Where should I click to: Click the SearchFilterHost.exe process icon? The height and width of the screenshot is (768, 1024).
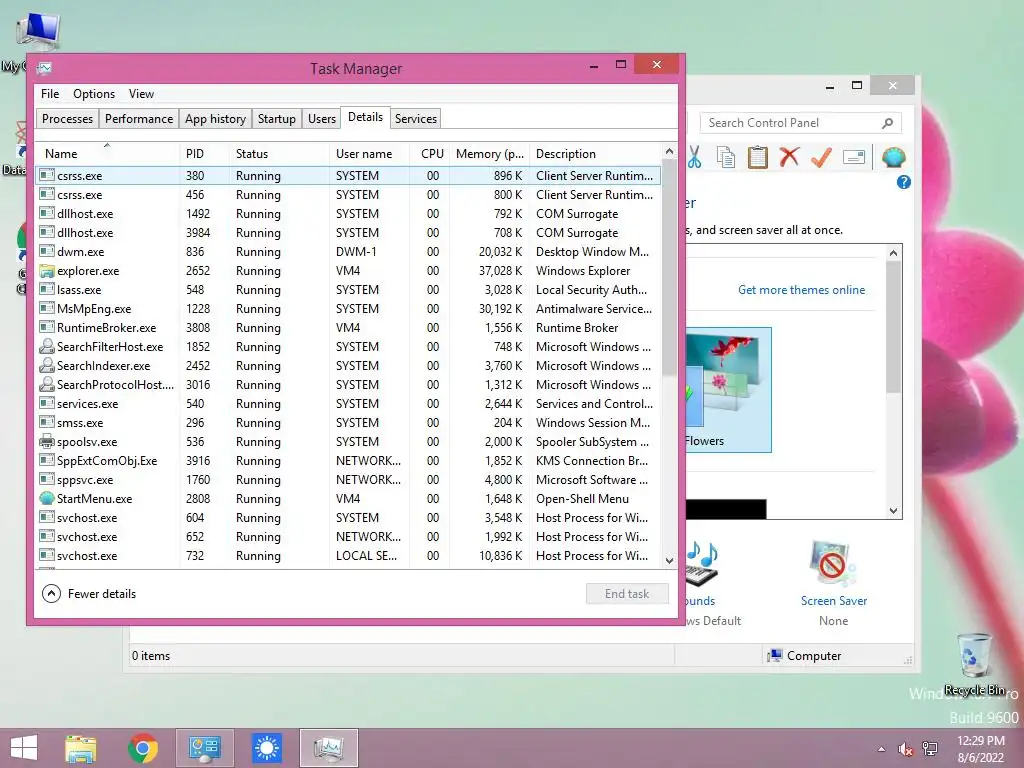click(46, 346)
